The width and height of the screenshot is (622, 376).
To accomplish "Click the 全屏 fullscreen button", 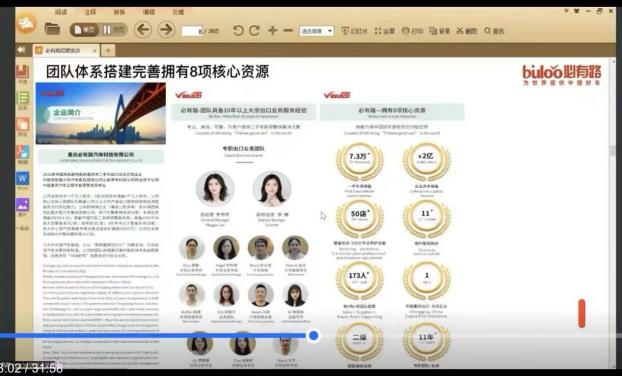I will coord(384,31).
